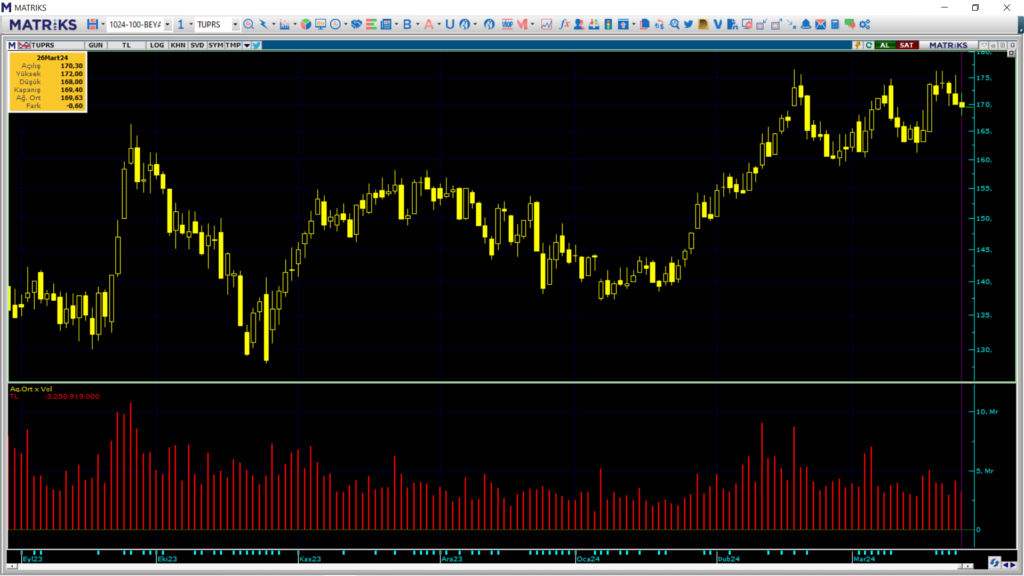Click the yellow 26Mart24 price info box

(x=47, y=82)
